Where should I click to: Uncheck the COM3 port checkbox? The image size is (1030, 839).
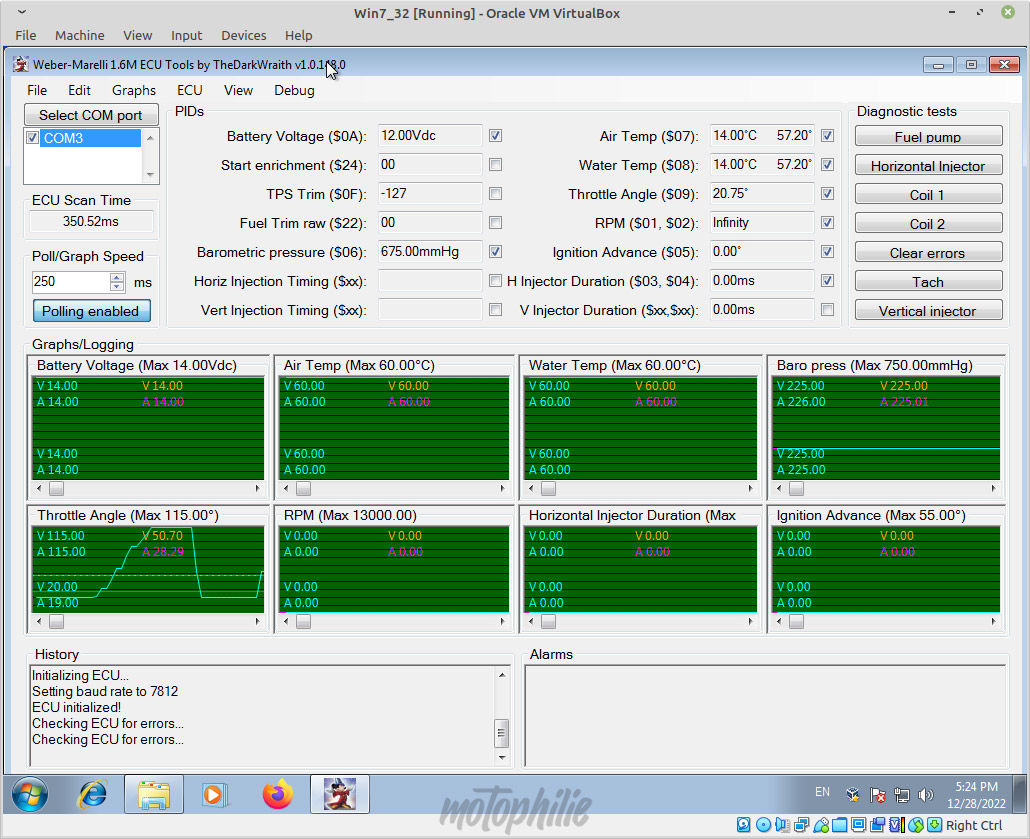click(x=32, y=138)
